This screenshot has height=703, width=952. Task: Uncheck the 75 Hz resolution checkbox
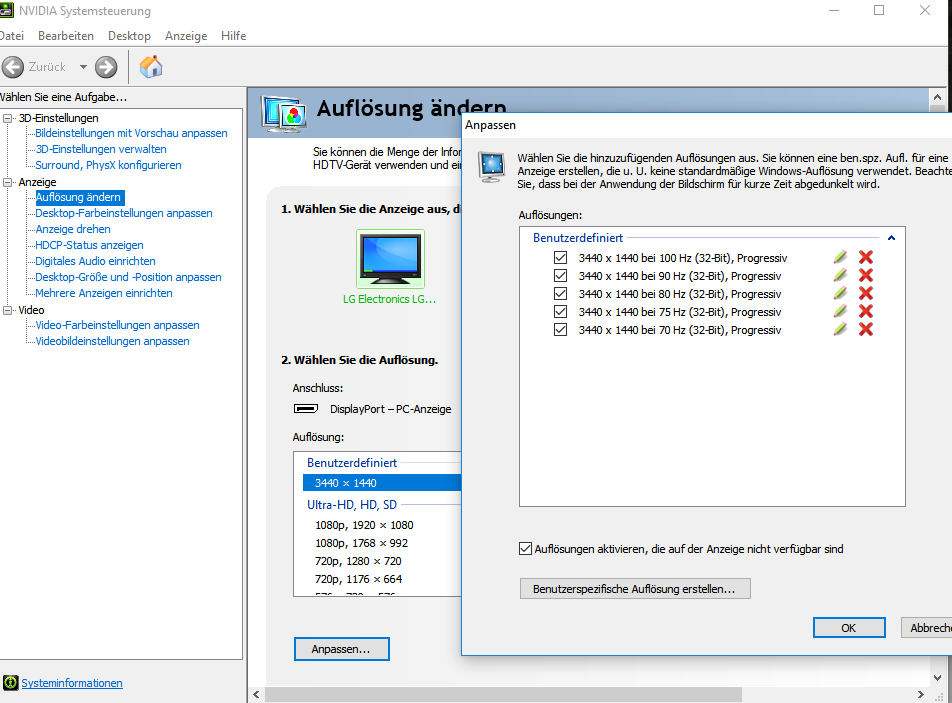pos(560,311)
